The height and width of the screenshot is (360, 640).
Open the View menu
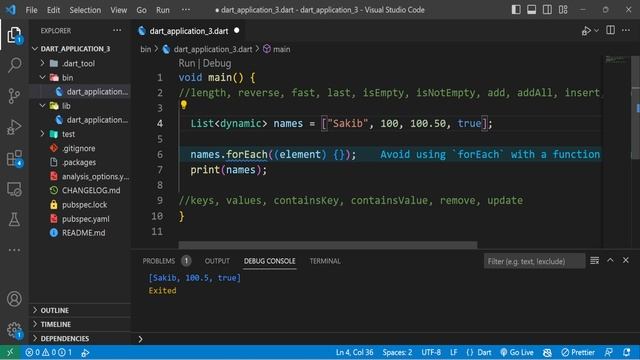click(x=118, y=10)
